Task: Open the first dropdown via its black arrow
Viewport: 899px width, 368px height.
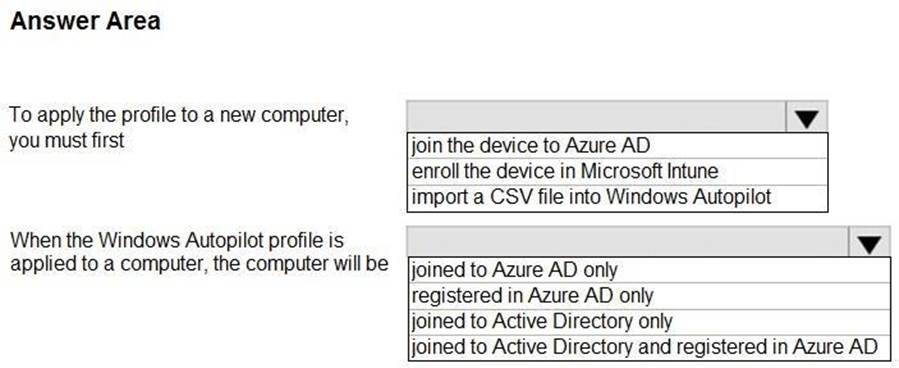Action: coord(806,118)
